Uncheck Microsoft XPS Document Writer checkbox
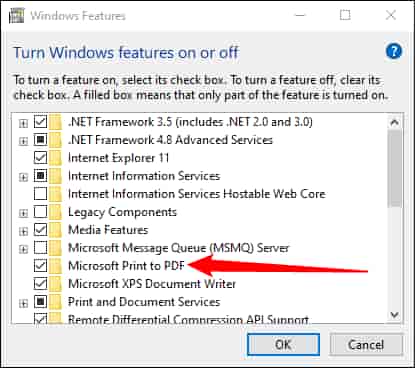The image size is (415, 368). pos(40,283)
